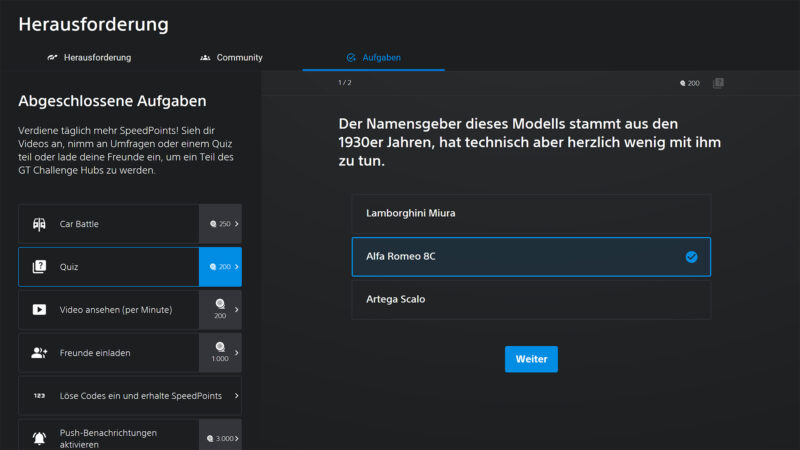
Task: Select the Aufgaben tab
Action: click(x=373, y=58)
